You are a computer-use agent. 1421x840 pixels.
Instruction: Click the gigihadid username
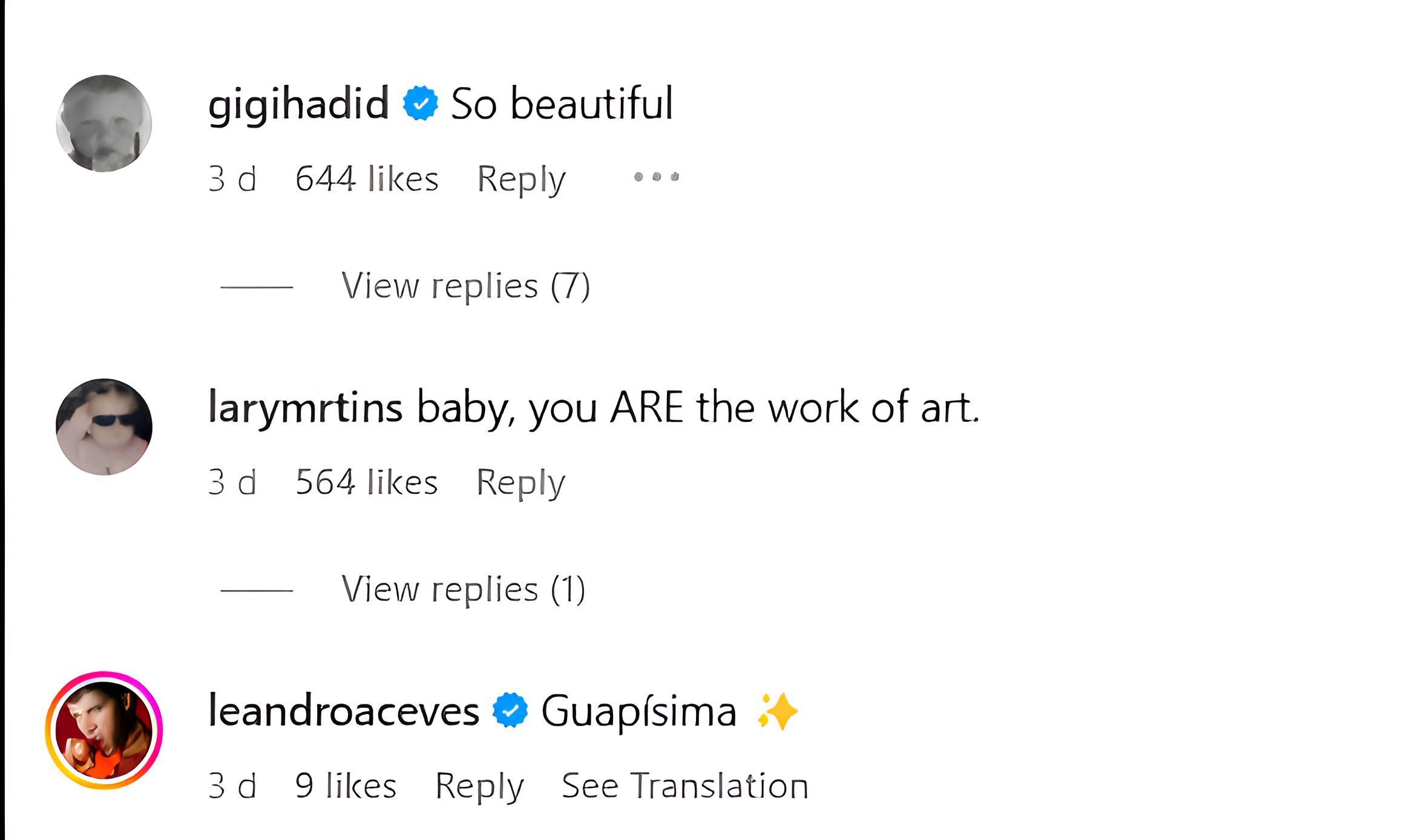coord(298,103)
